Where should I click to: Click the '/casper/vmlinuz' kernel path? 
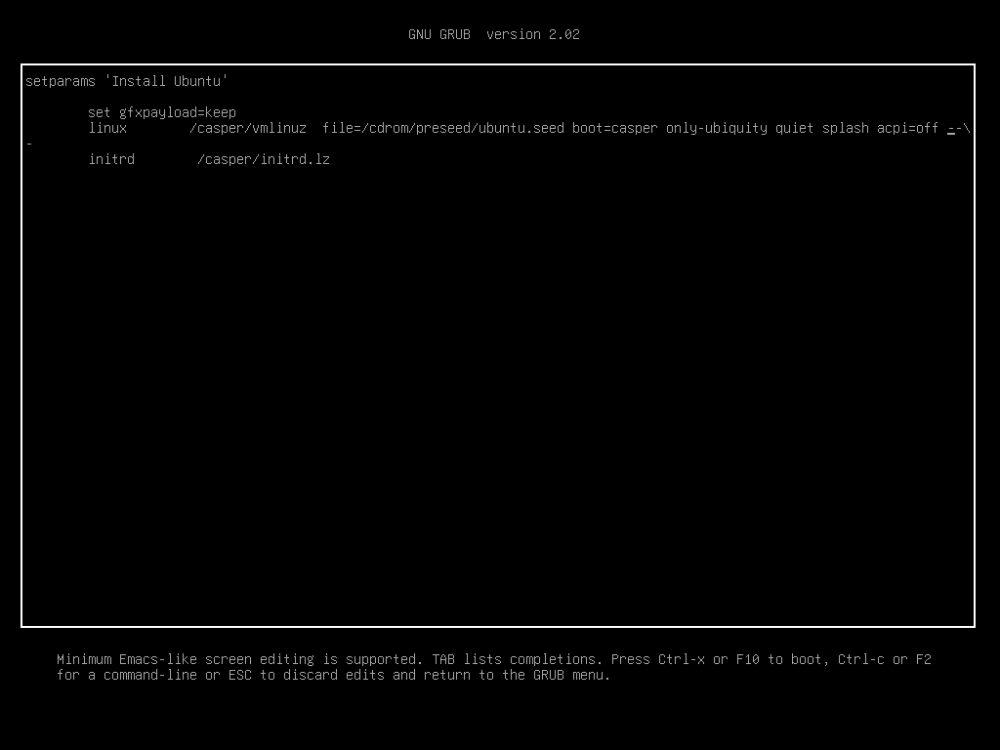pos(248,128)
